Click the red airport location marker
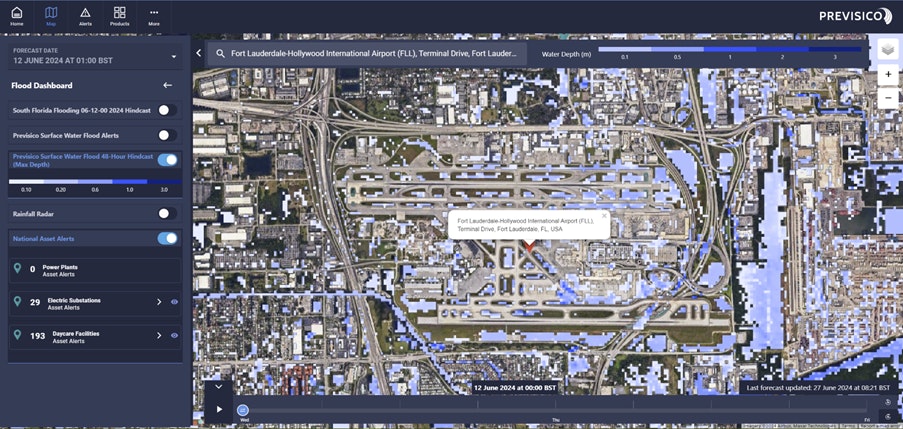This screenshot has height=429, width=903. (529, 245)
